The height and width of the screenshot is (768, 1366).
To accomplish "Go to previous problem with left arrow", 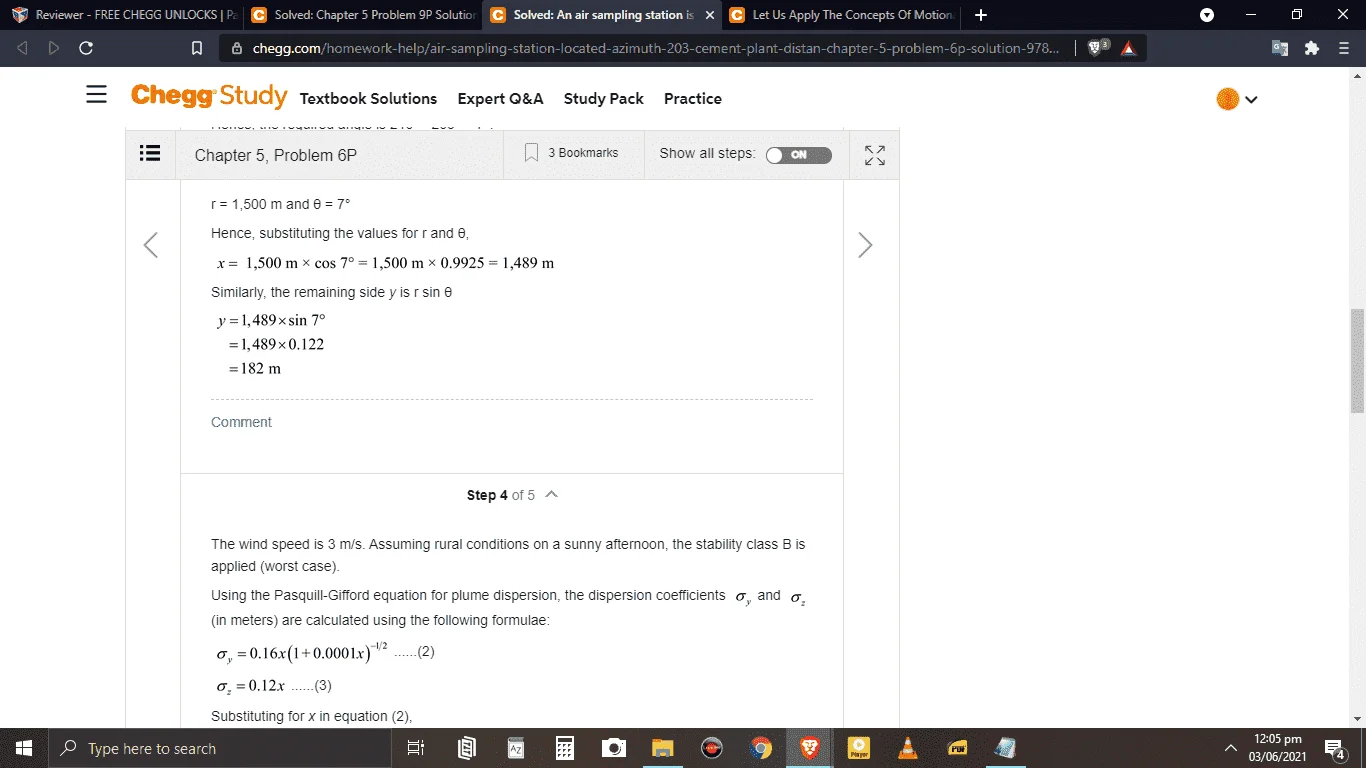I will click(x=151, y=245).
